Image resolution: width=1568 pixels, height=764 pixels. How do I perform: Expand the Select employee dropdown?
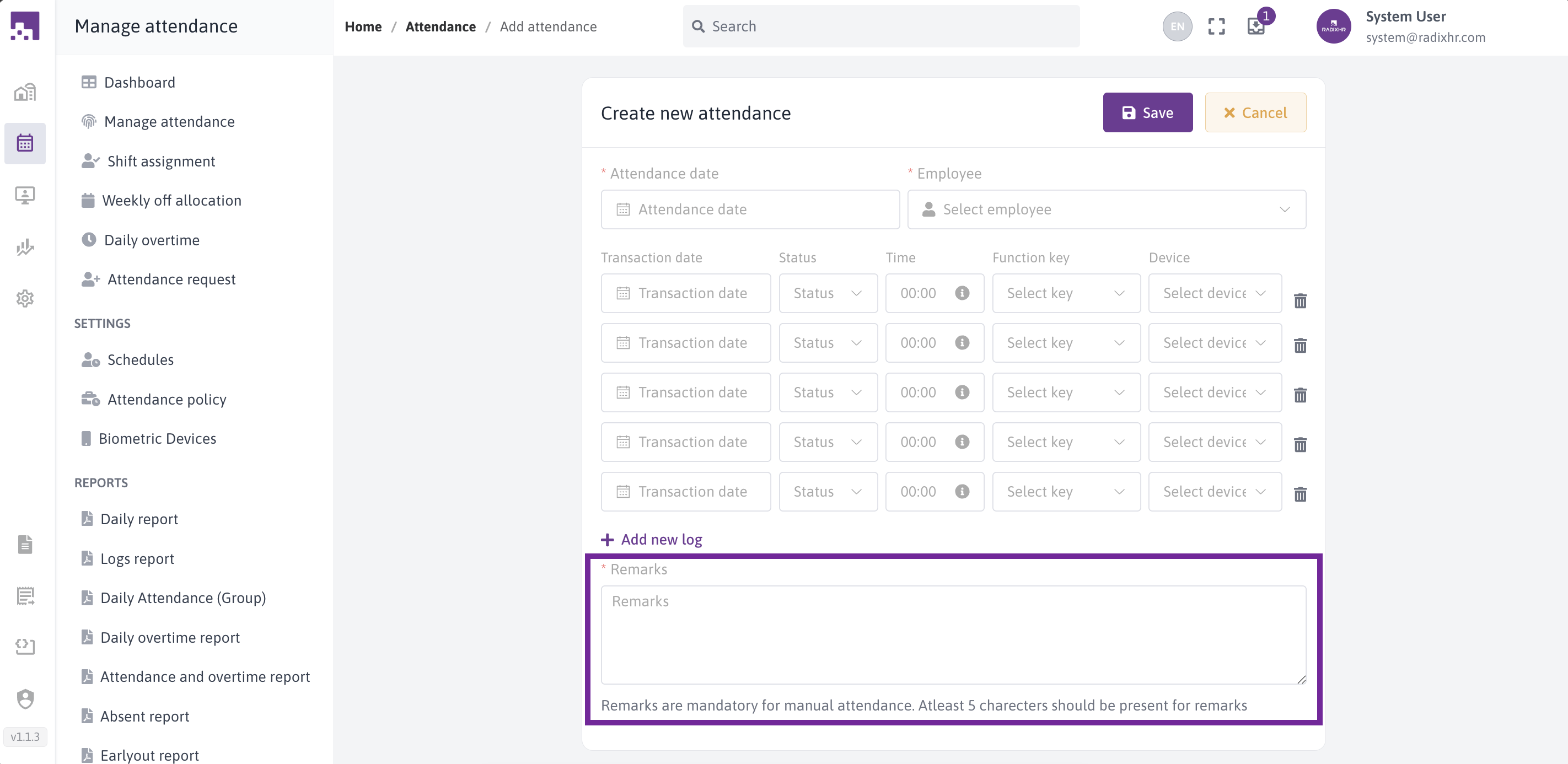(x=1106, y=209)
